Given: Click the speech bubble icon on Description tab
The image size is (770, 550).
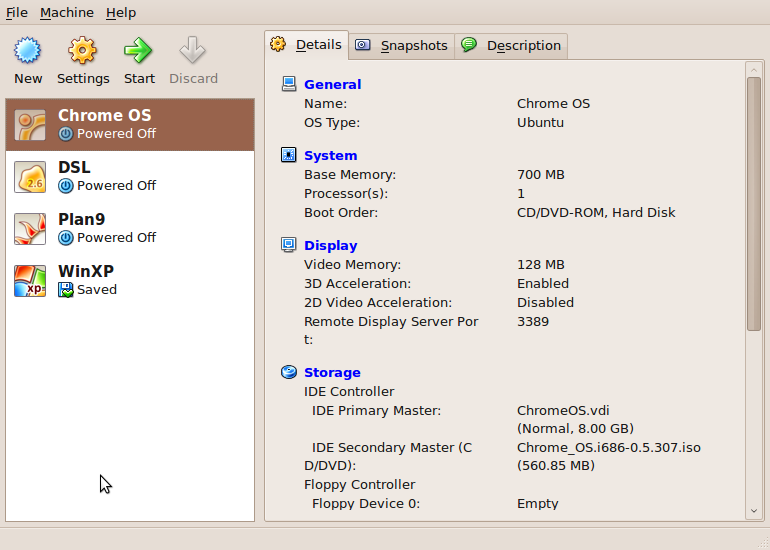Looking at the screenshot, I should pyautogui.click(x=468, y=45).
